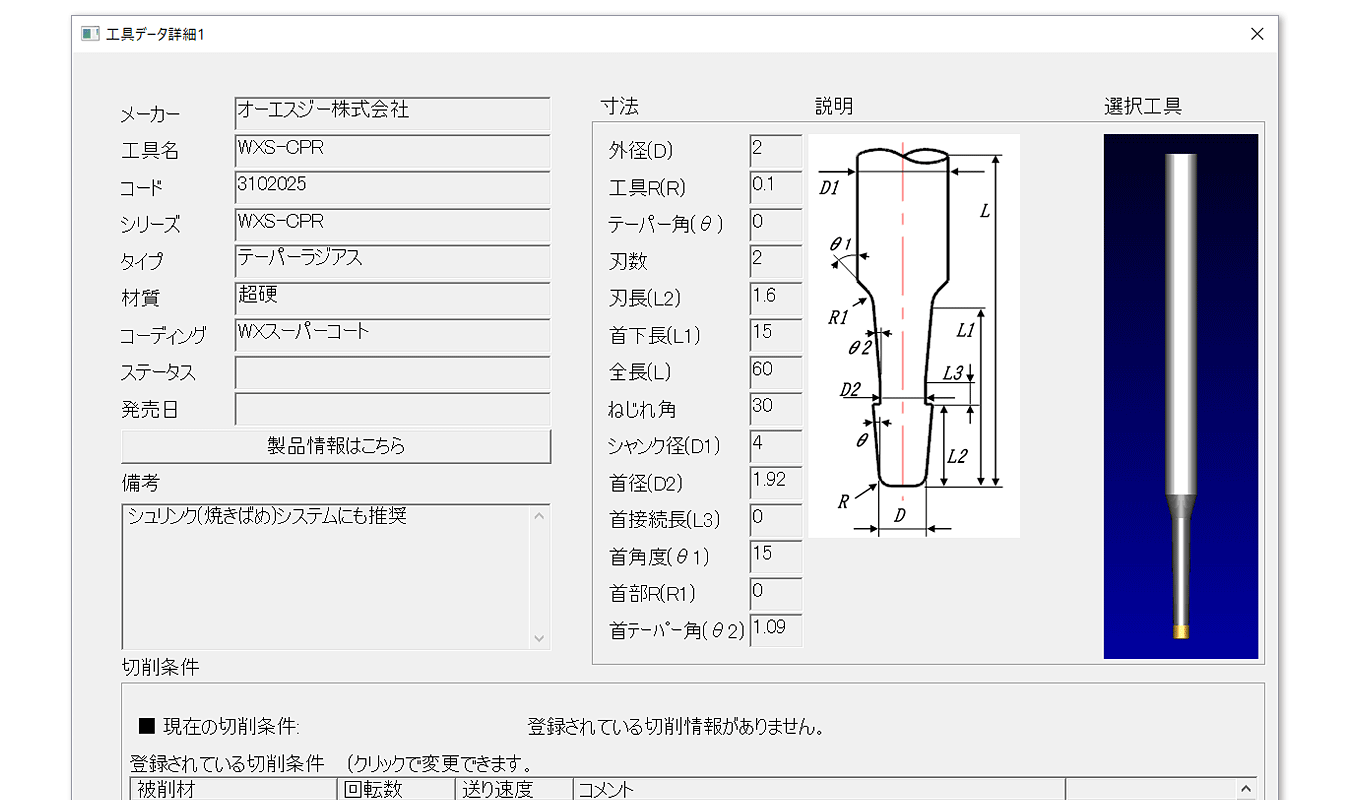
Task: Click the 刃数 value field
Action: tap(776, 261)
